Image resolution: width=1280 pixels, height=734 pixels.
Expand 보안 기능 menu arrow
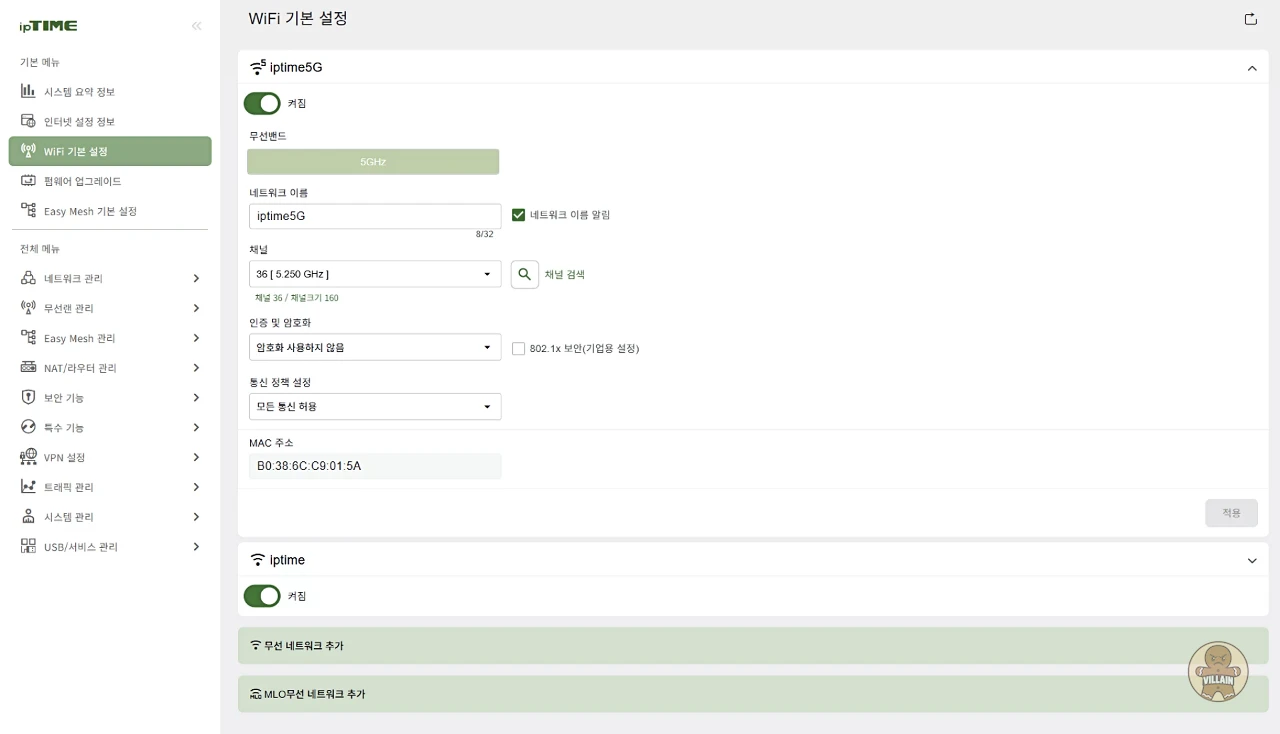(x=196, y=397)
